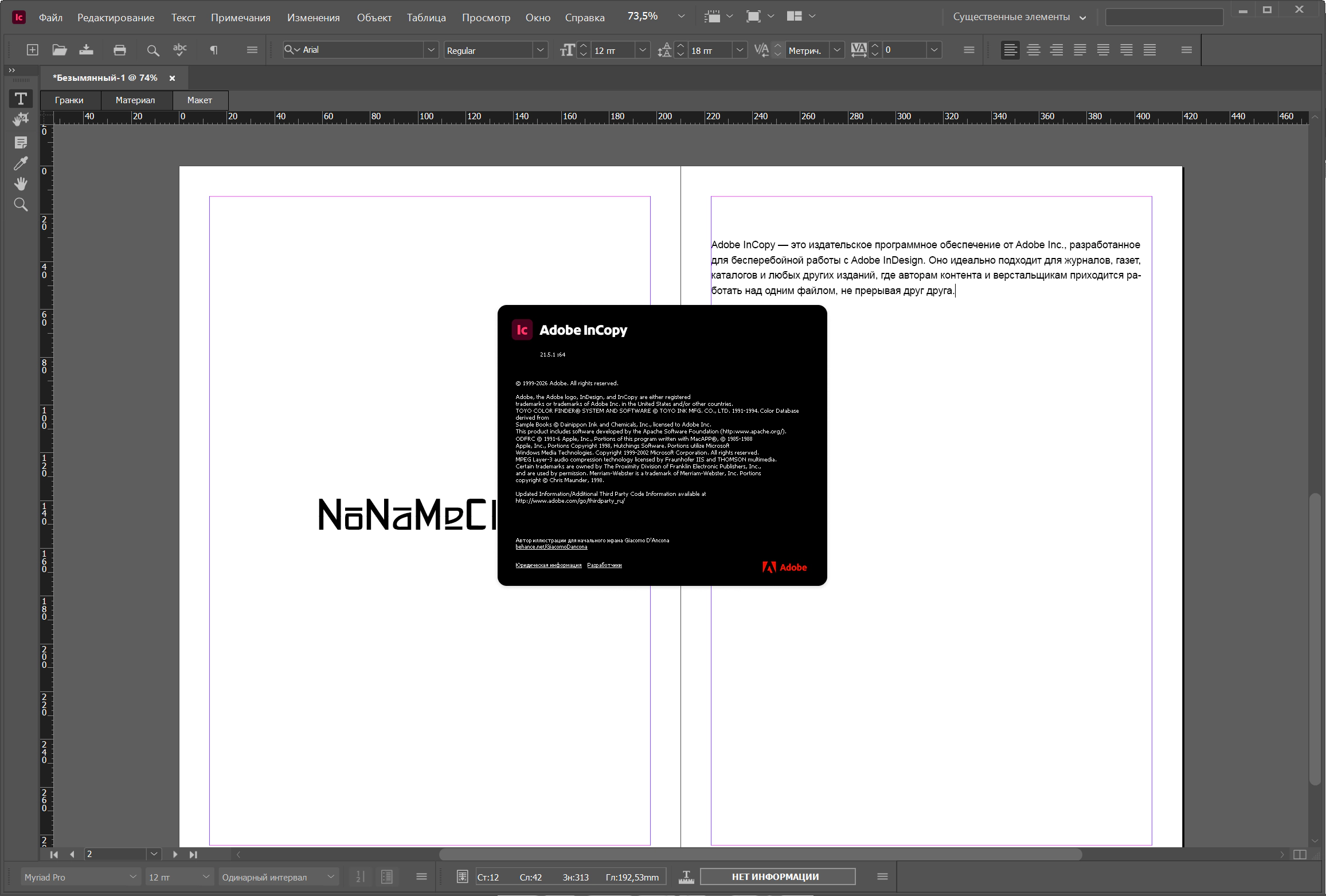The height and width of the screenshot is (896, 1326).
Task: Click the copyfit icon beside НЕТ ИНФОРМАЦИИ
Action: point(686,877)
